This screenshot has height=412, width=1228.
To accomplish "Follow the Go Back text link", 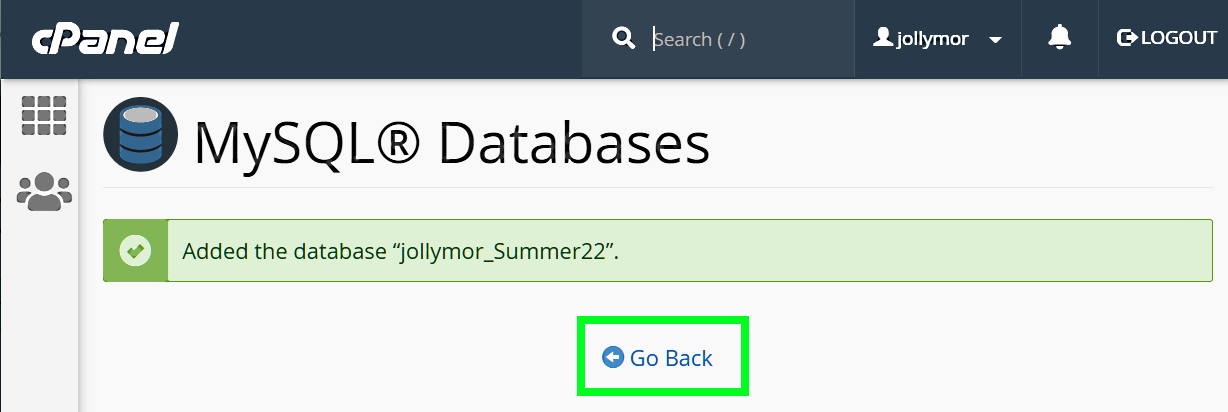I will [671, 357].
